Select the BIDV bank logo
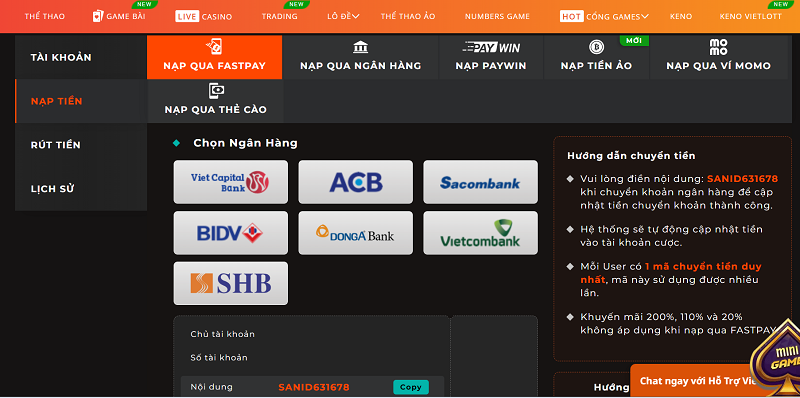 tap(231, 233)
